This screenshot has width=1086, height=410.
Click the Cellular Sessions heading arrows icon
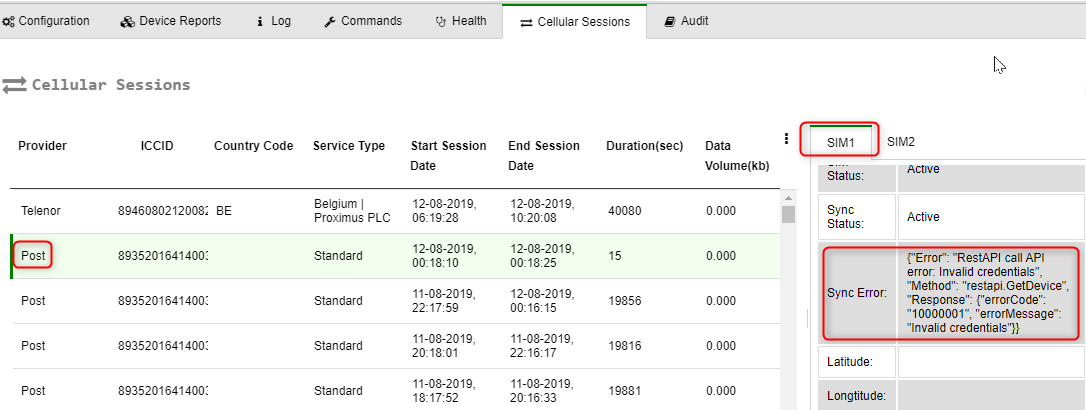(x=14, y=86)
